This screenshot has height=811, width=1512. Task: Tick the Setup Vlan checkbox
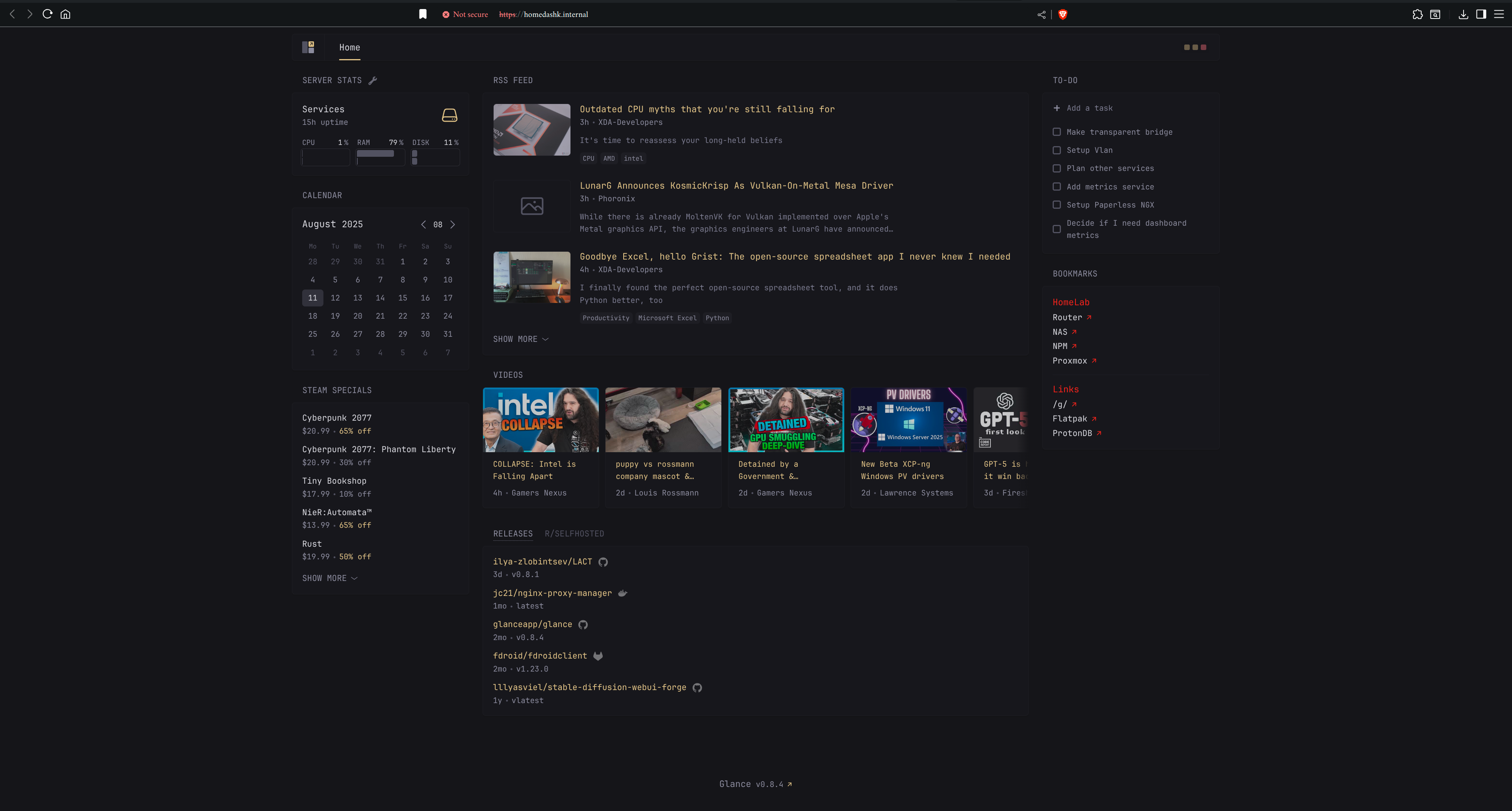1057,150
